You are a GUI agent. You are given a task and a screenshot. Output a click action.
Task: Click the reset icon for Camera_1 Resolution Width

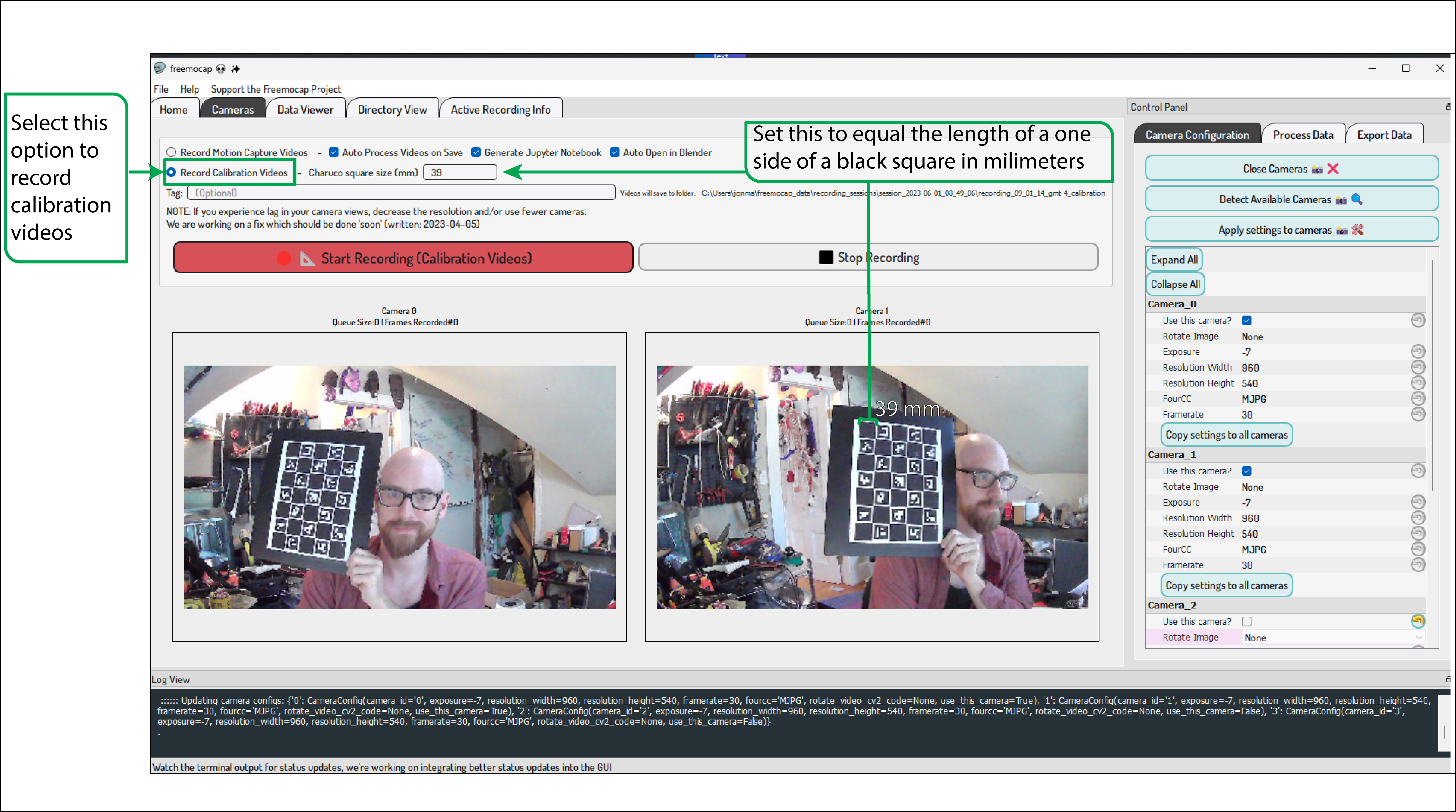point(1418,517)
